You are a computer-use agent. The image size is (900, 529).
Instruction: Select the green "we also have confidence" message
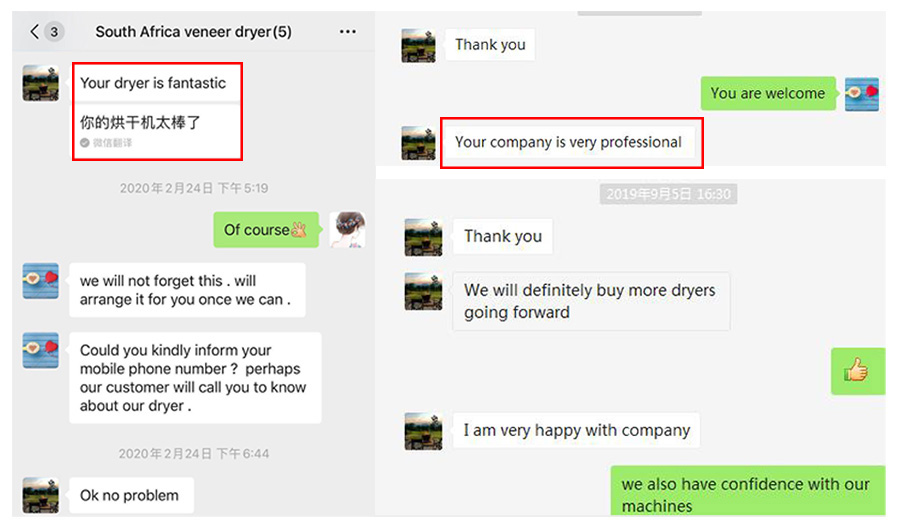coord(748,491)
